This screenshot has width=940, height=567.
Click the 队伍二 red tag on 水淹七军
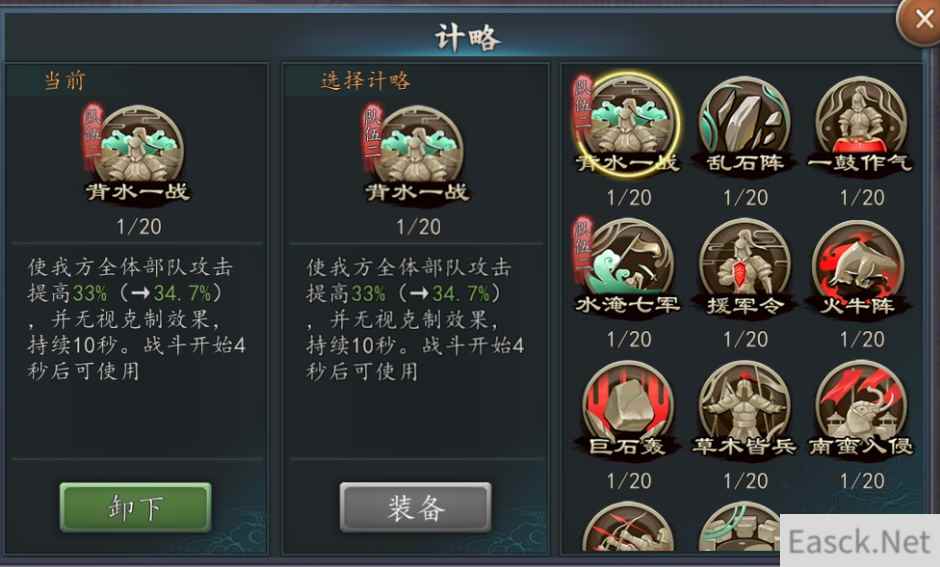point(583,249)
